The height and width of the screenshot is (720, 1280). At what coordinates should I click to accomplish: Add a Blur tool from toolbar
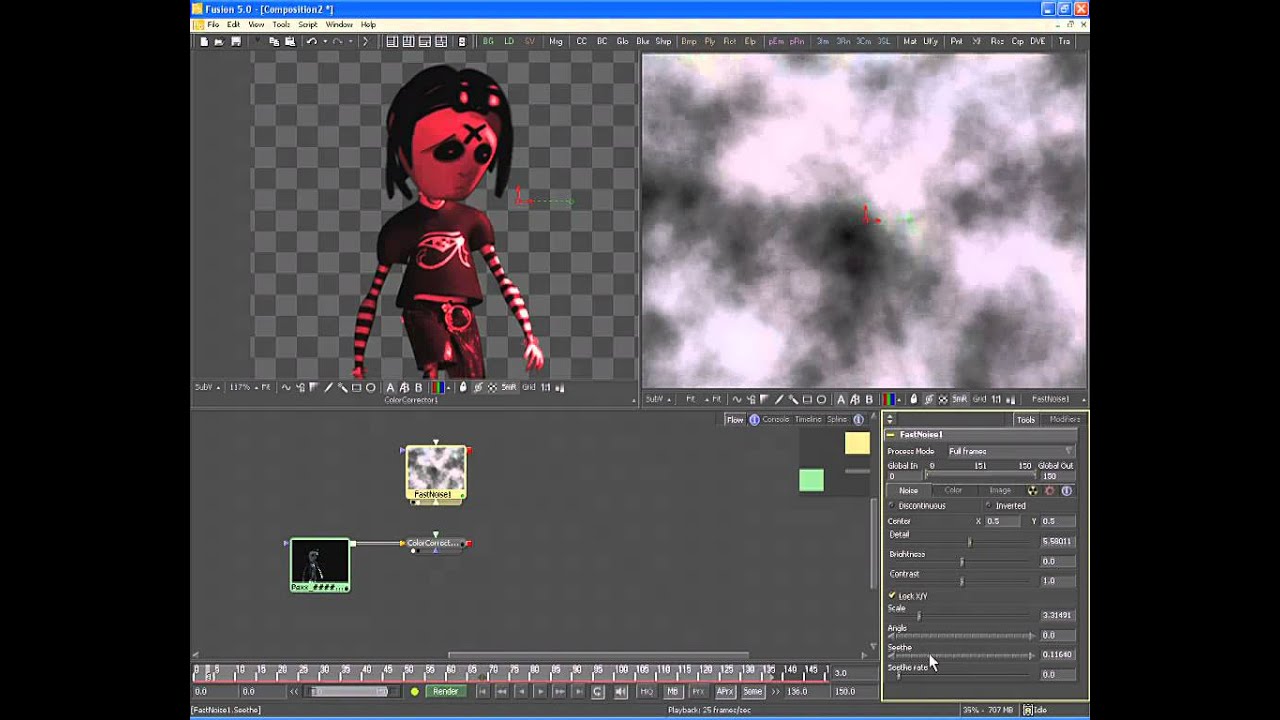pyautogui.click(x=643, y=41)
